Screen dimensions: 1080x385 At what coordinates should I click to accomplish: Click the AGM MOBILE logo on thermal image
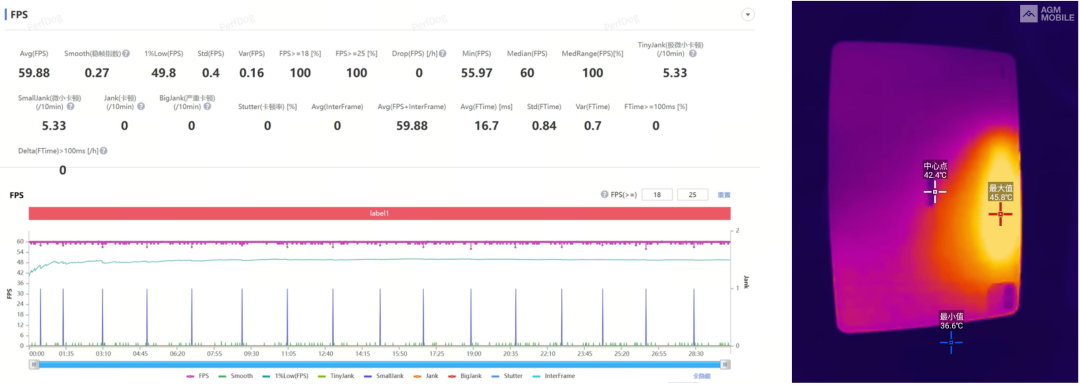coord(1046,14)
